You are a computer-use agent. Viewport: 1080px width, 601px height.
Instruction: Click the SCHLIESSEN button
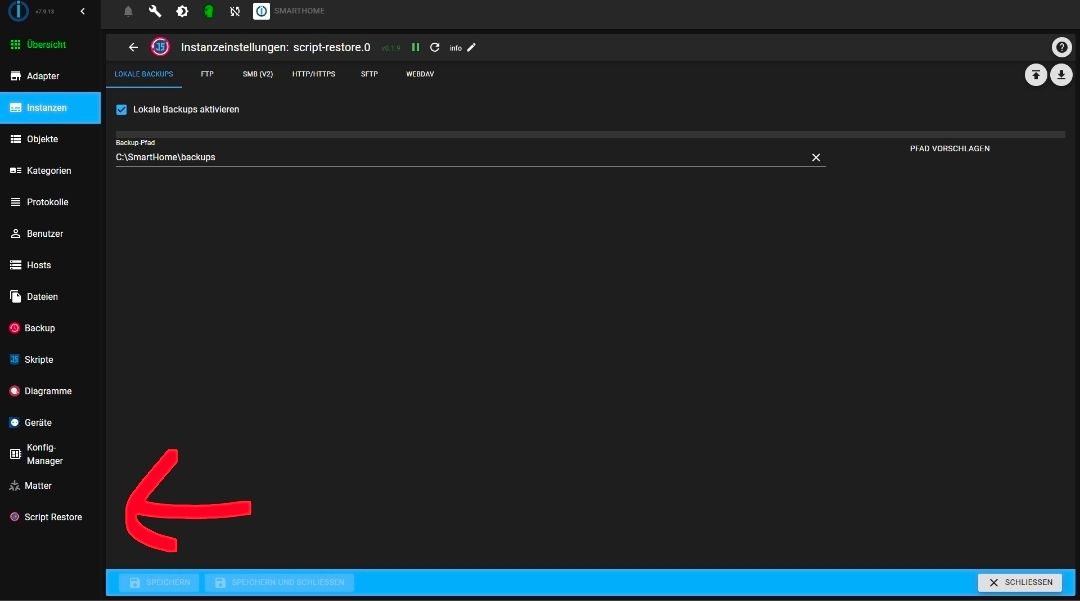click(1020, 582)
